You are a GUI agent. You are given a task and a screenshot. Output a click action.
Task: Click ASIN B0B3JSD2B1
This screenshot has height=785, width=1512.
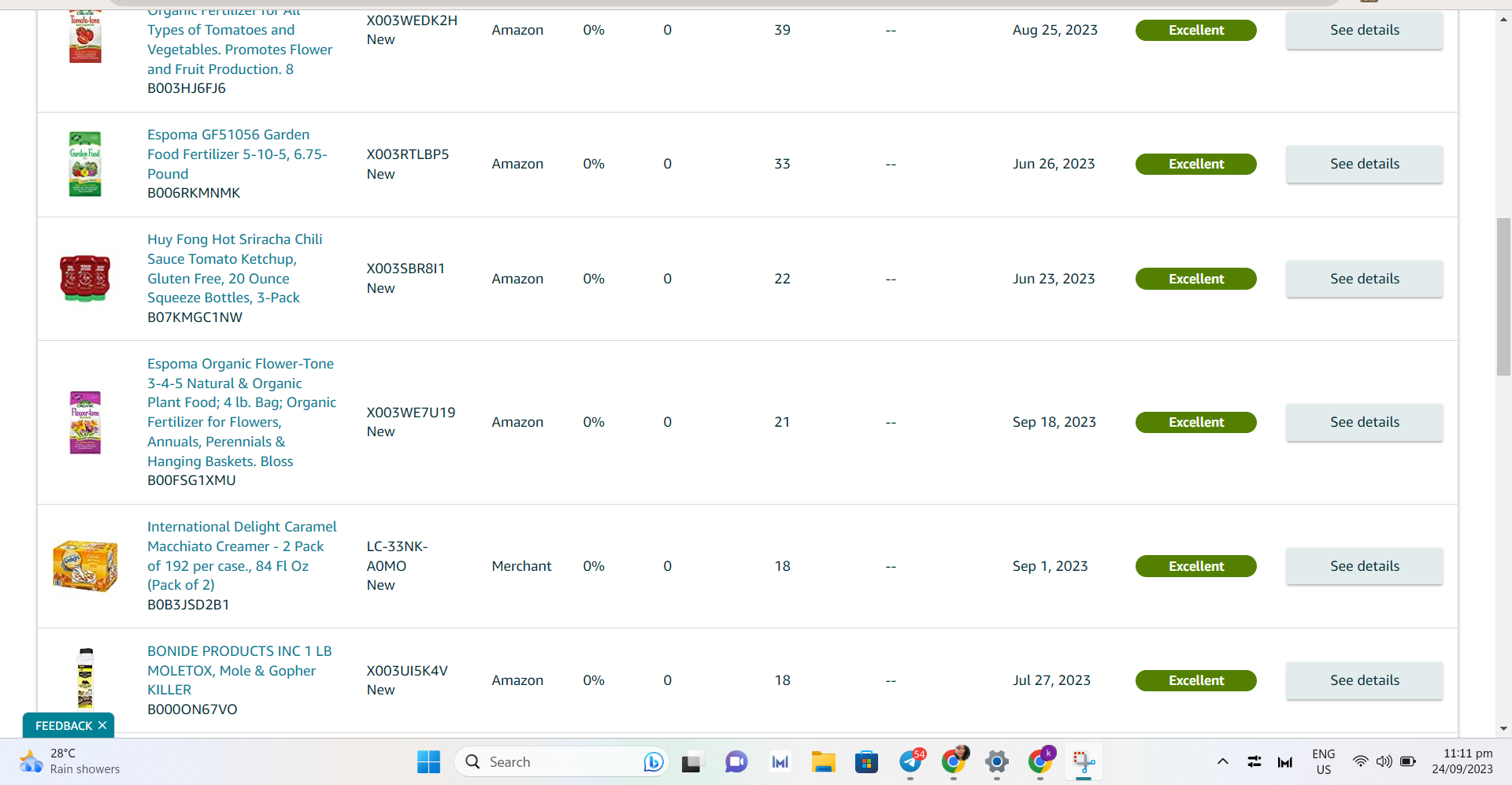coord(188,605)
